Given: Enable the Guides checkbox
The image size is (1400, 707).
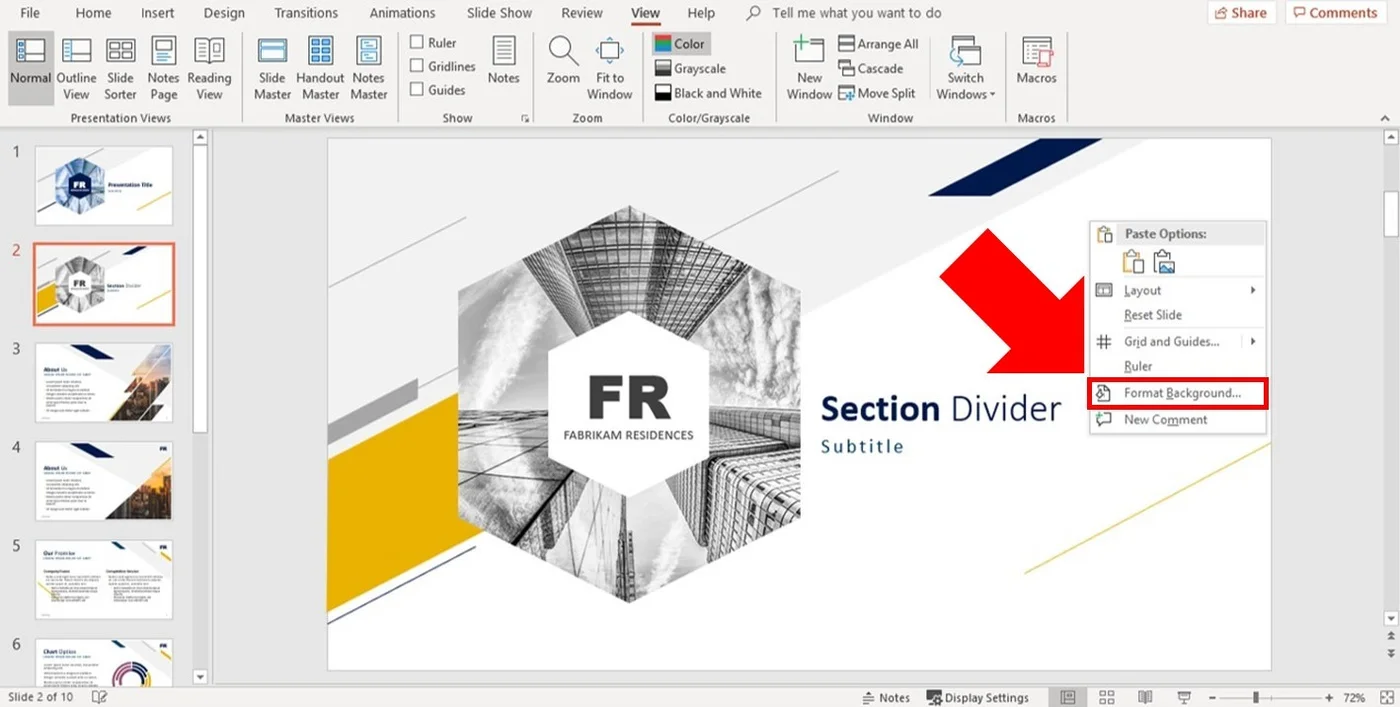Looking at the screenshot, I should (417, 89).
